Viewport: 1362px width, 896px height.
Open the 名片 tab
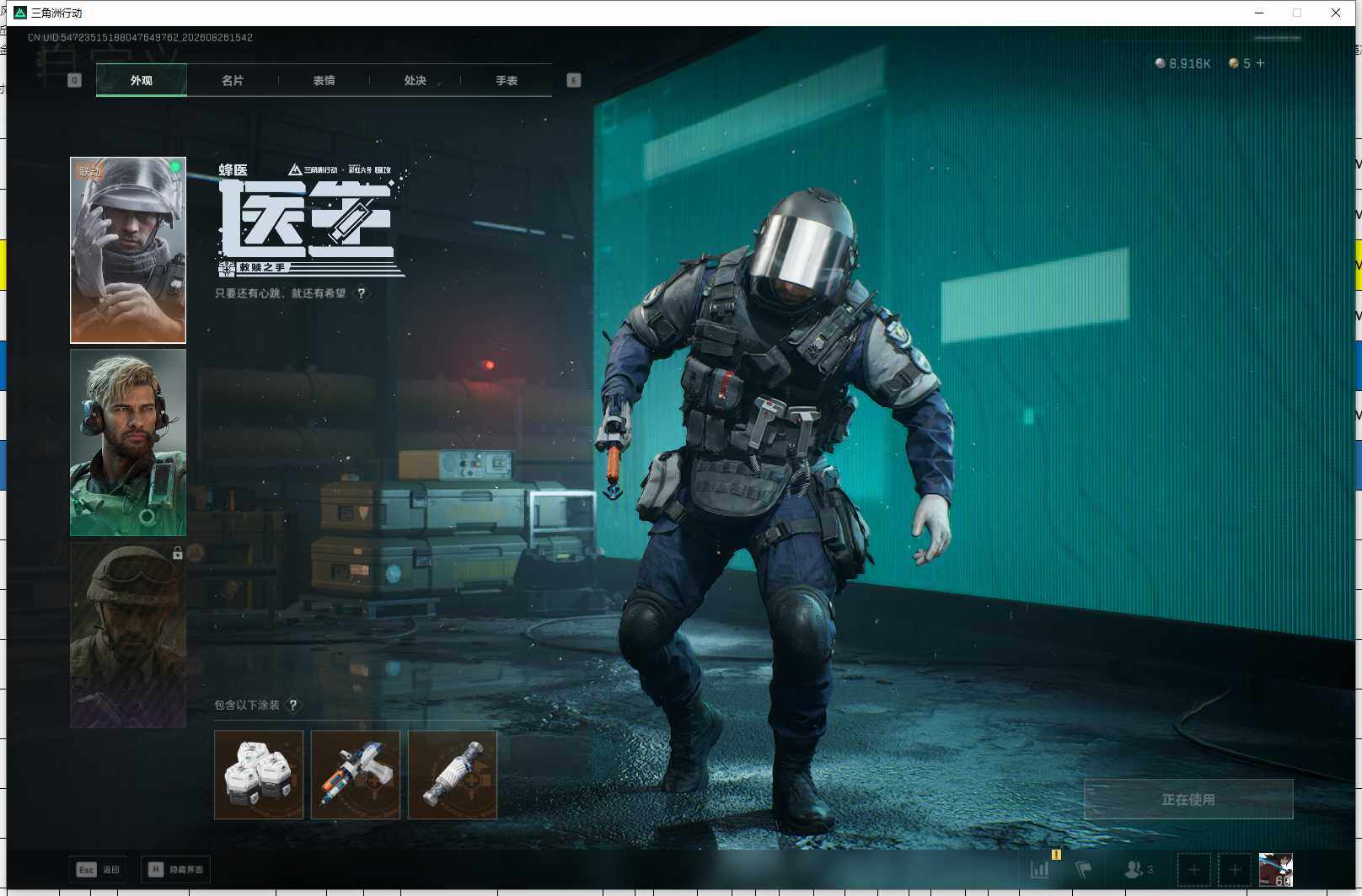pyautogui.click(x=233, y=80)
